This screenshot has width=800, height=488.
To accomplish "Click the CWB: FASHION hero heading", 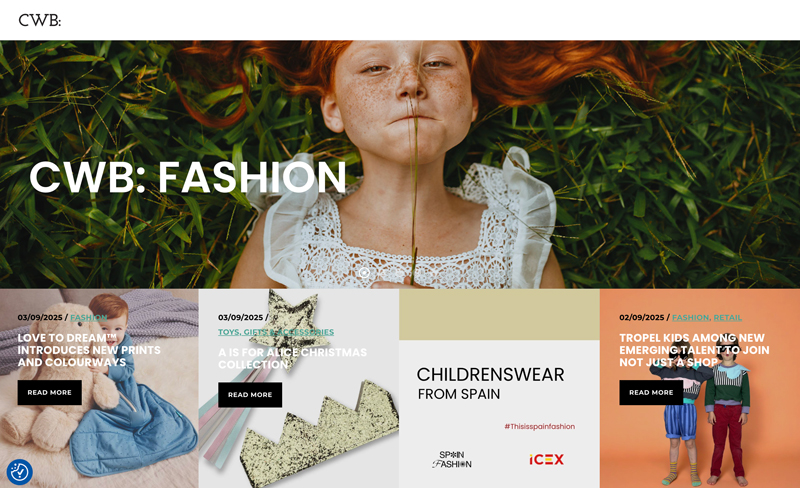I will coord(188,177).
